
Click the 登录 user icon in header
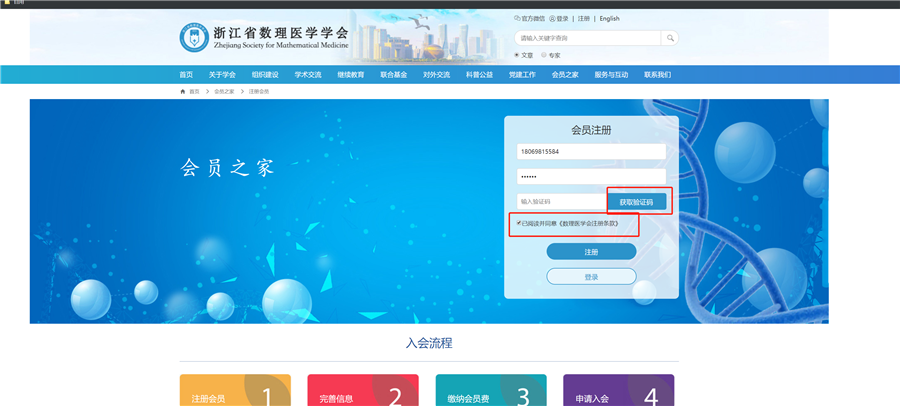pos(552,18)
